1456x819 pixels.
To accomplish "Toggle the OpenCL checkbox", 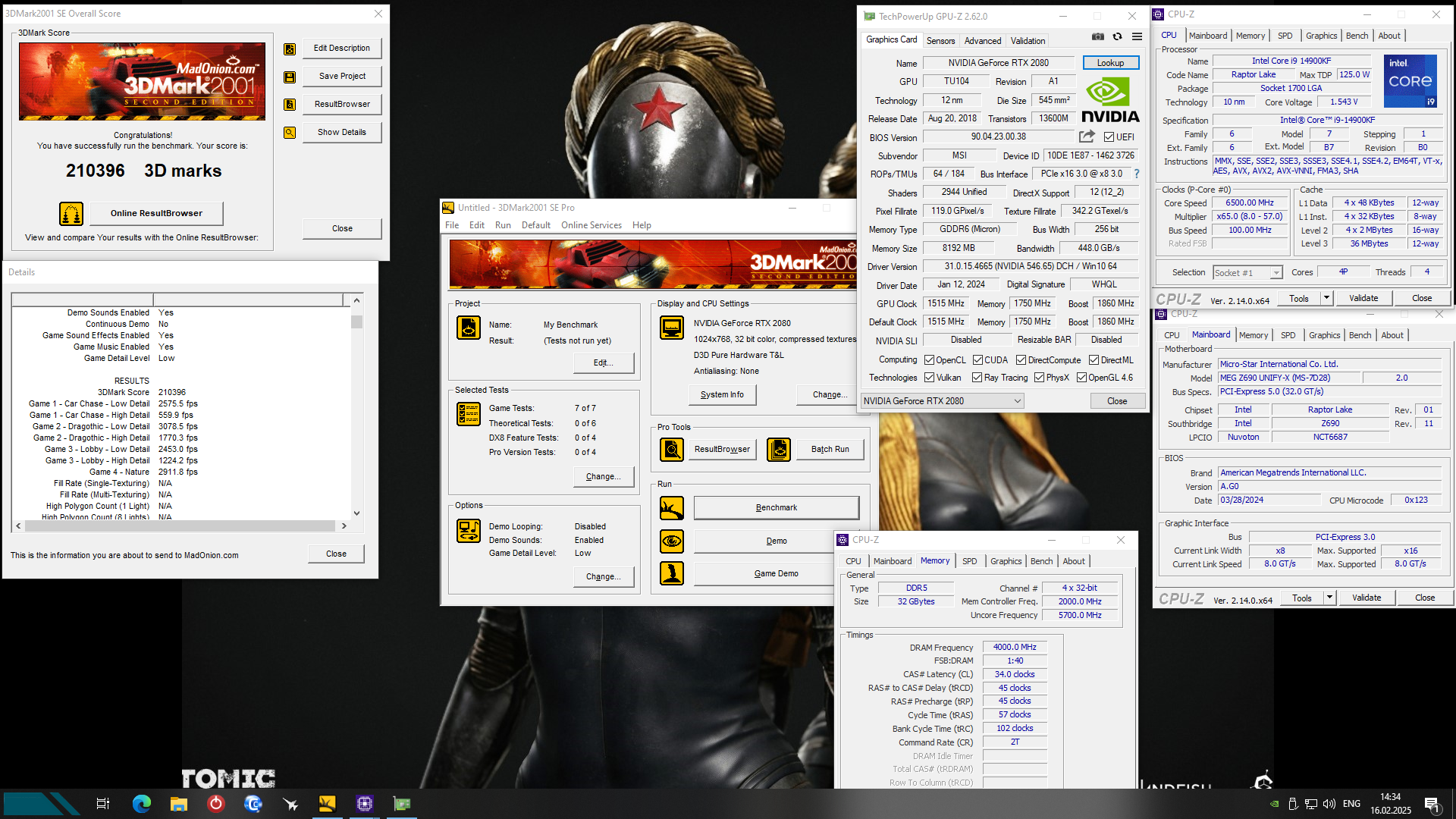I will tap(930, 360).
